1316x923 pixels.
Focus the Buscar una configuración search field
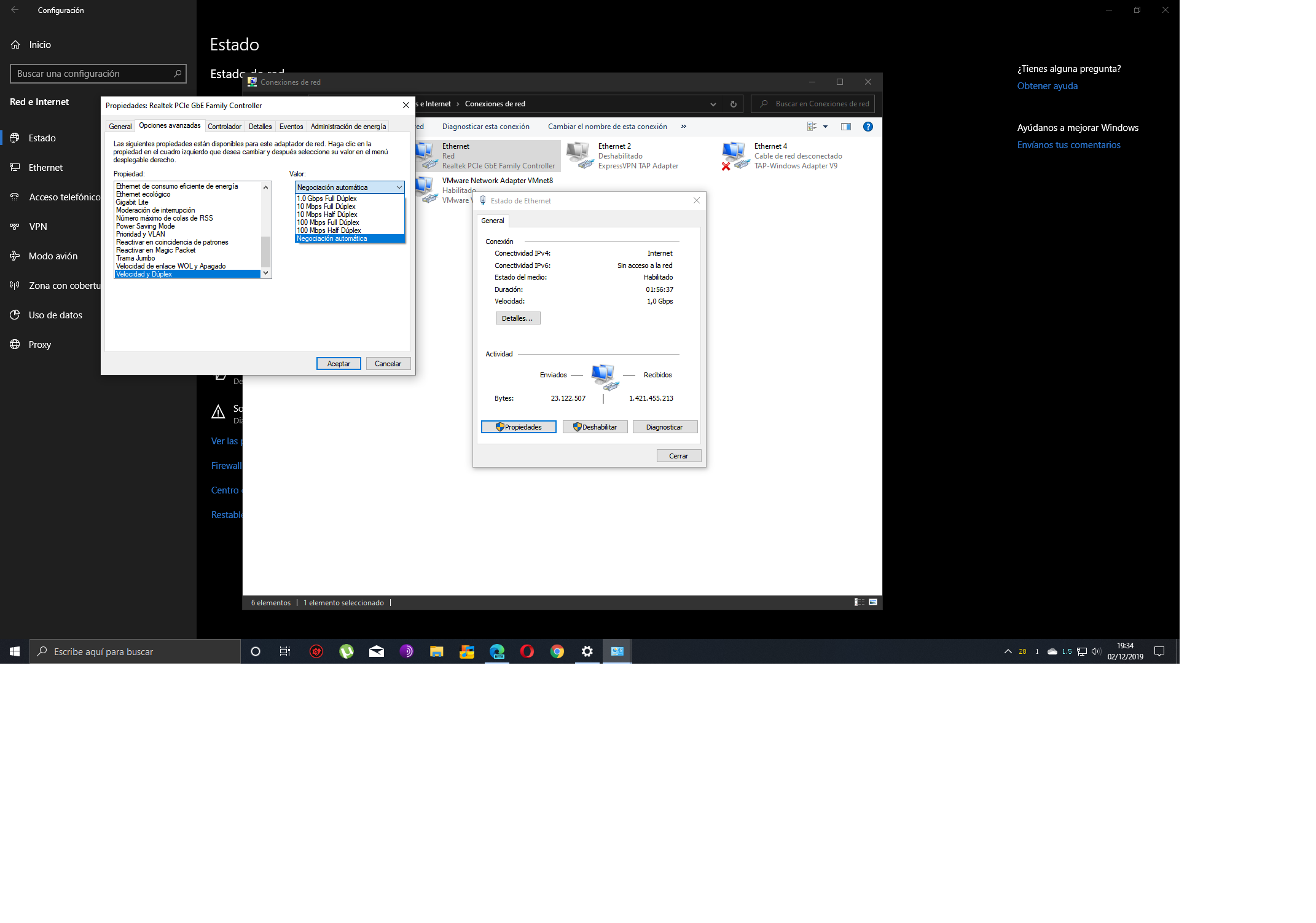98,74
